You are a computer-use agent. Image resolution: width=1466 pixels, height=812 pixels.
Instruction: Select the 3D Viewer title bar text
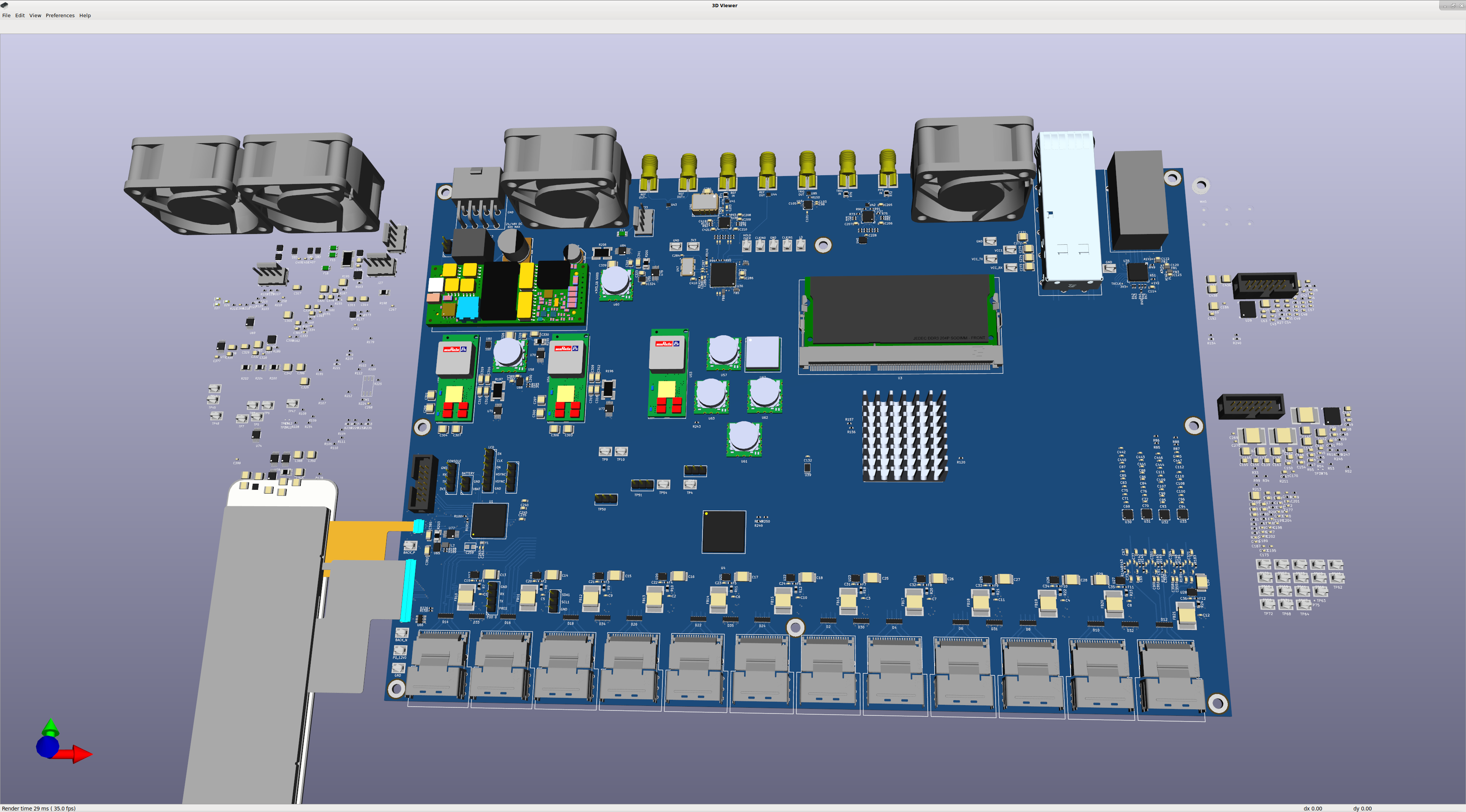click(725, 5)
